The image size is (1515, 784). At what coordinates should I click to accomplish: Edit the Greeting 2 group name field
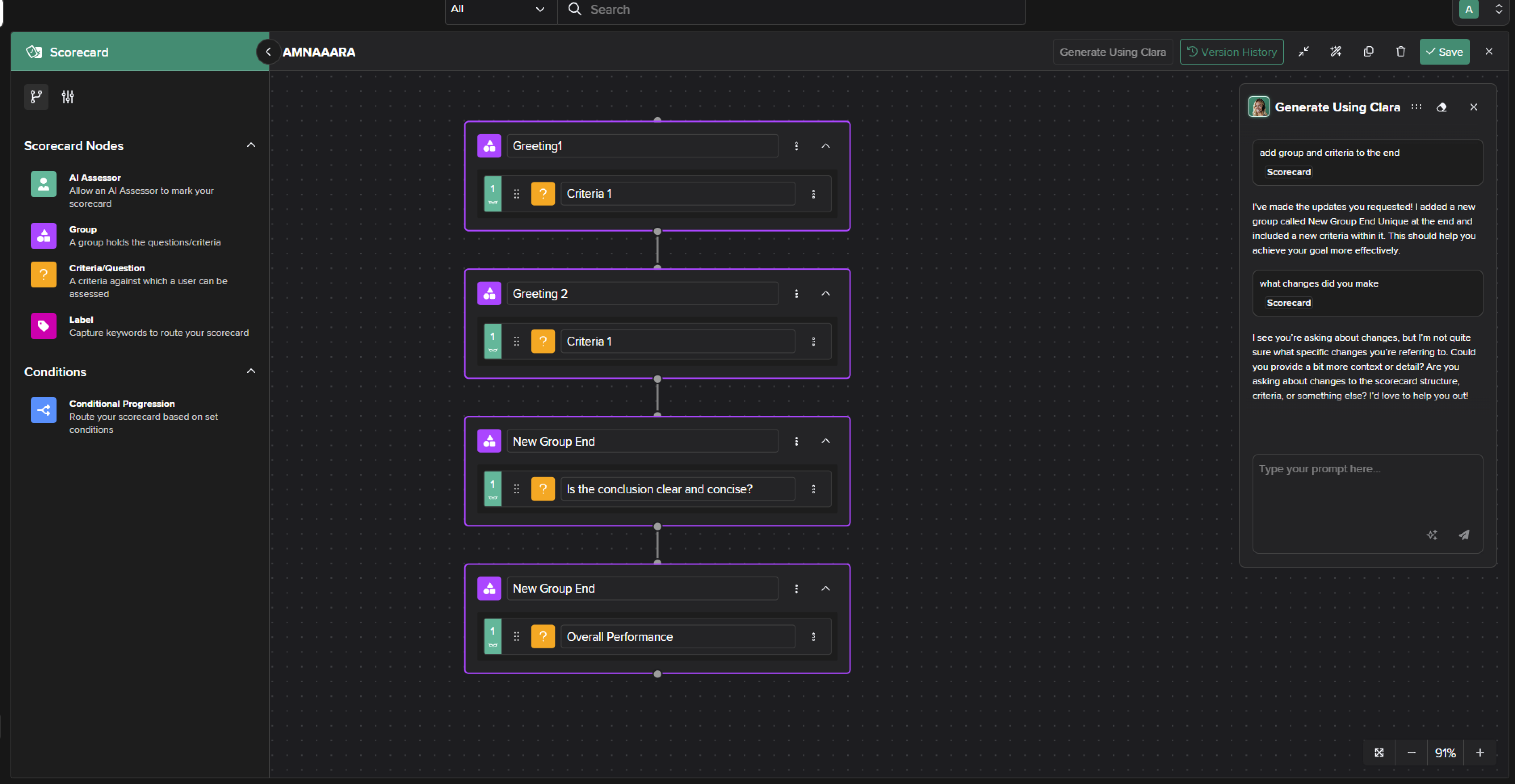click(642, 293)
